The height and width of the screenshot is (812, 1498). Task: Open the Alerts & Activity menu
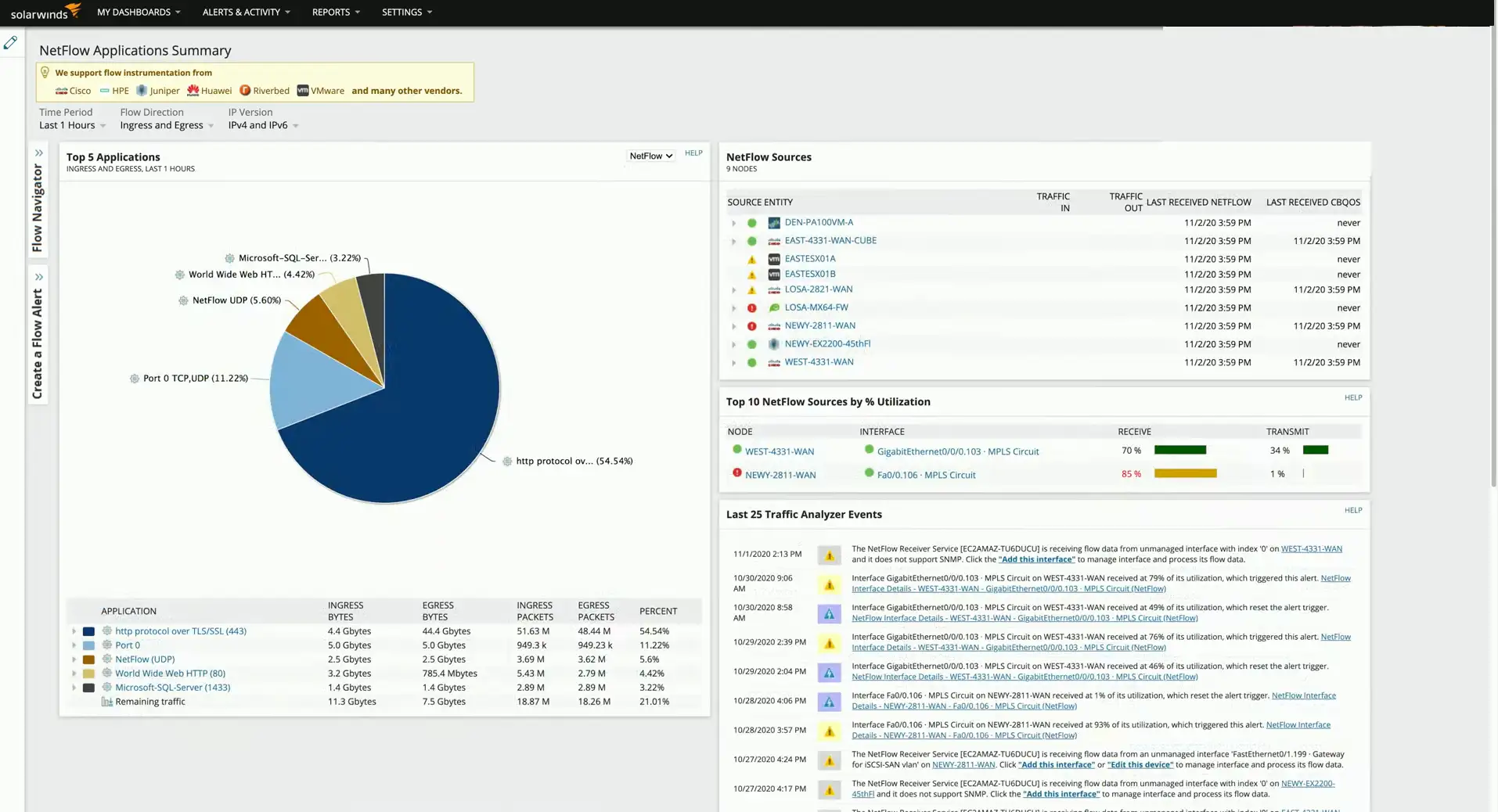point(246,12)
